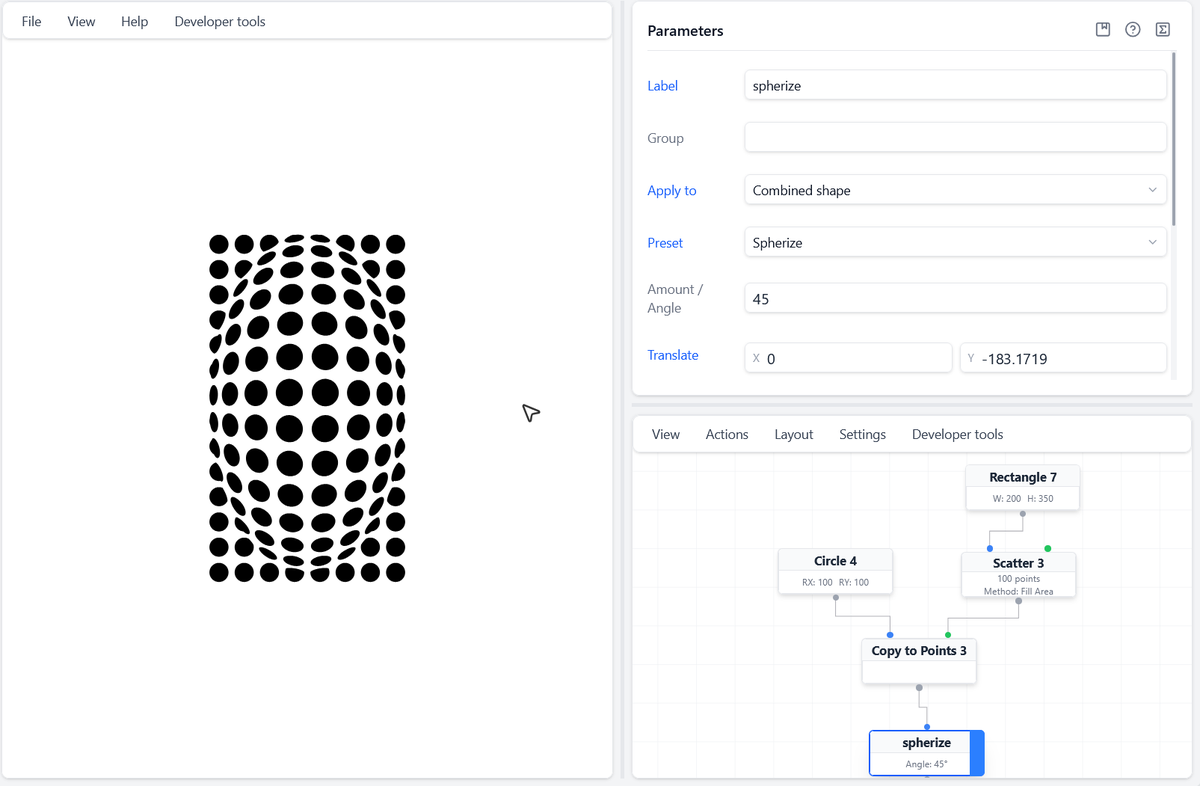Image resolution: width=1200 pixels, height=786 pixels.
Task: Select the Rectangle 7 node
Action: click(1022, 487)
